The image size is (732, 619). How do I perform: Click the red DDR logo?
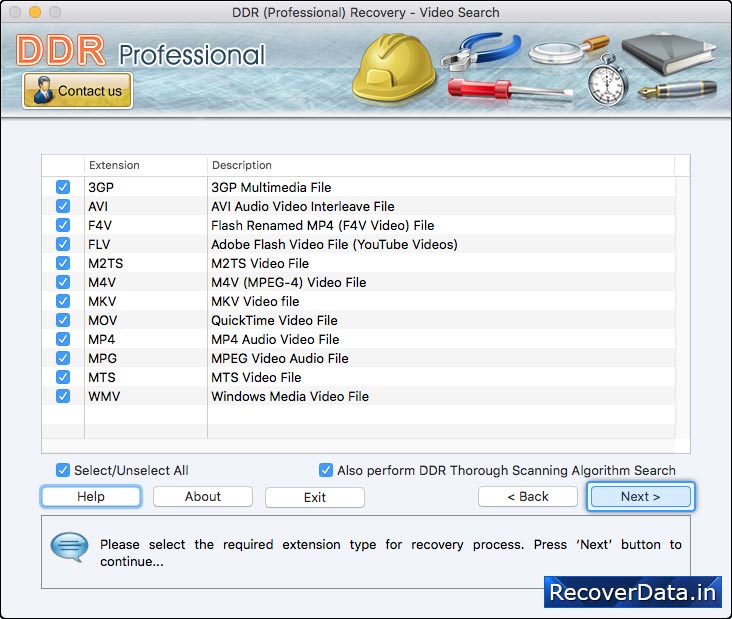pyautogui.click(x=61, y=50)
